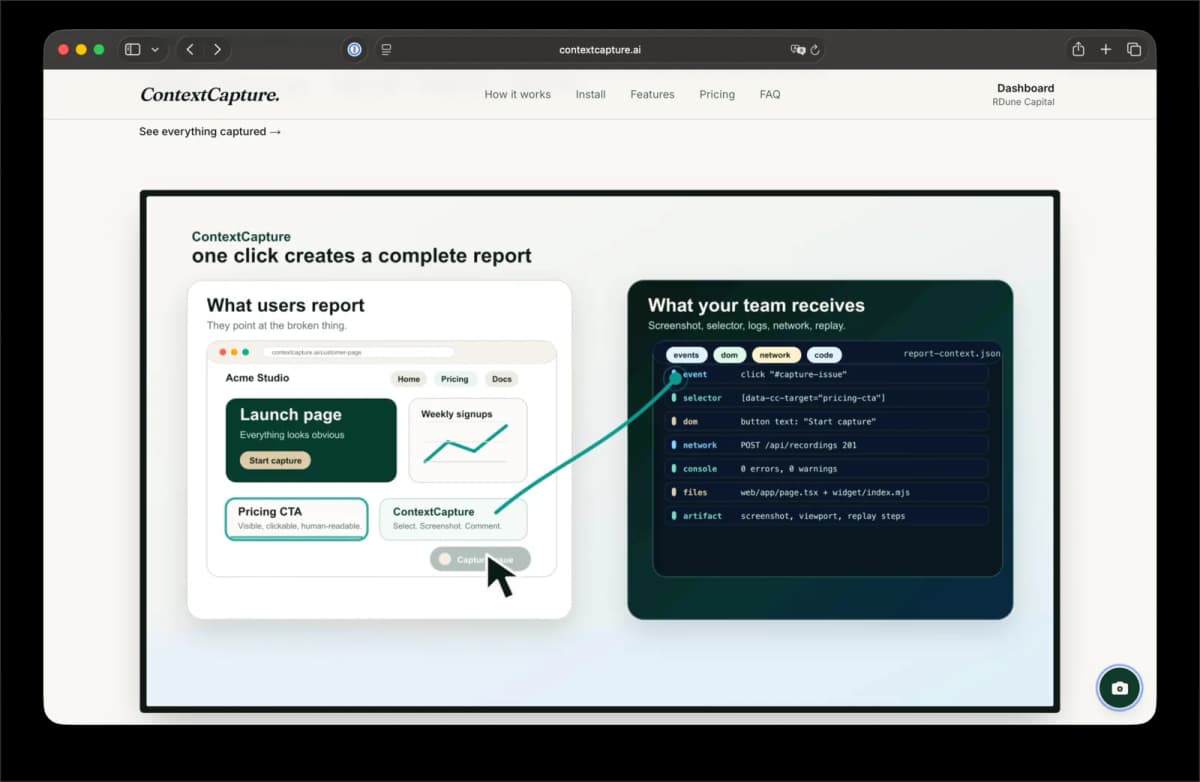Image resolution: width=1200 pixels, height=782 pixels.
Task: Reload the page with the refresh icon
Action: (x=815, y=49)
